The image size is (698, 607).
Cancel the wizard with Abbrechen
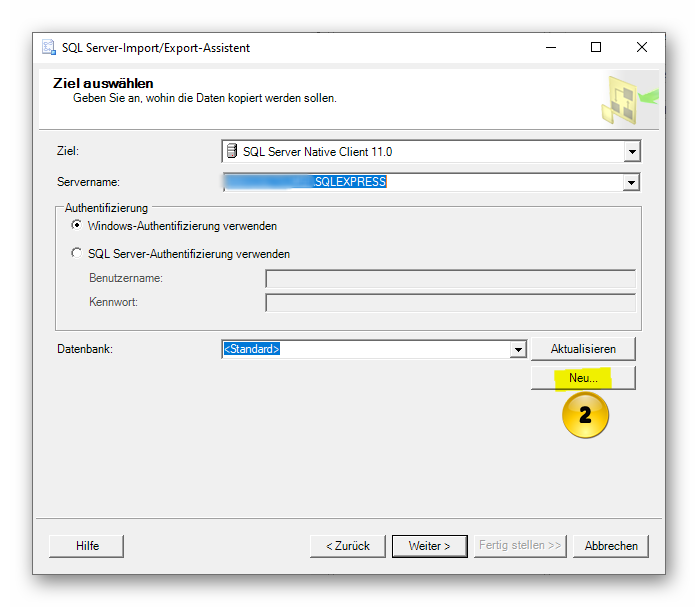611,546
